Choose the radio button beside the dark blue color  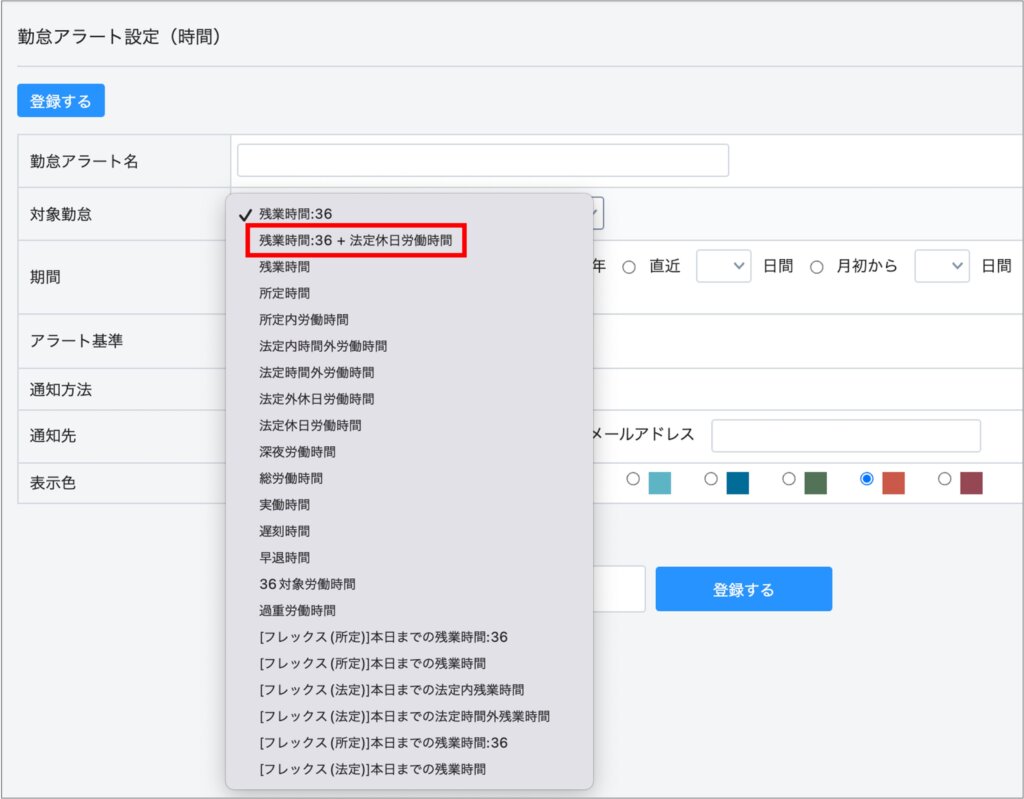(x=710, y=479)
